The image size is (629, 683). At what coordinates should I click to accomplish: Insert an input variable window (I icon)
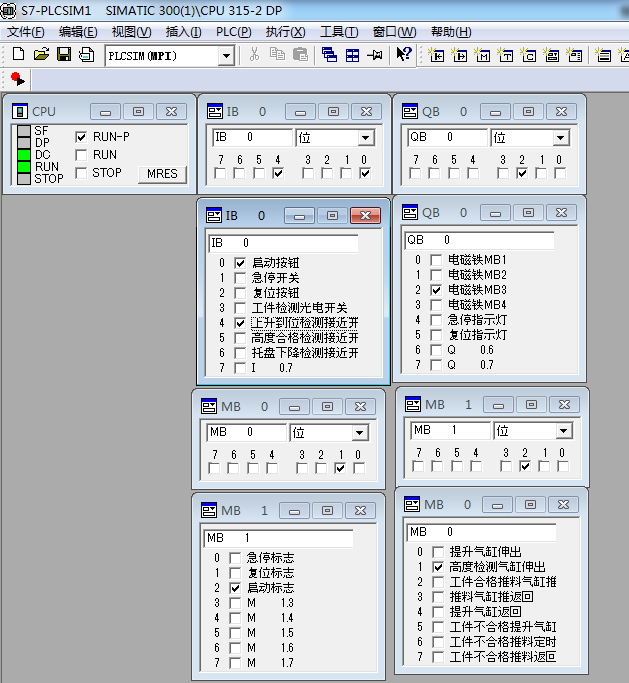coord(436,55)
